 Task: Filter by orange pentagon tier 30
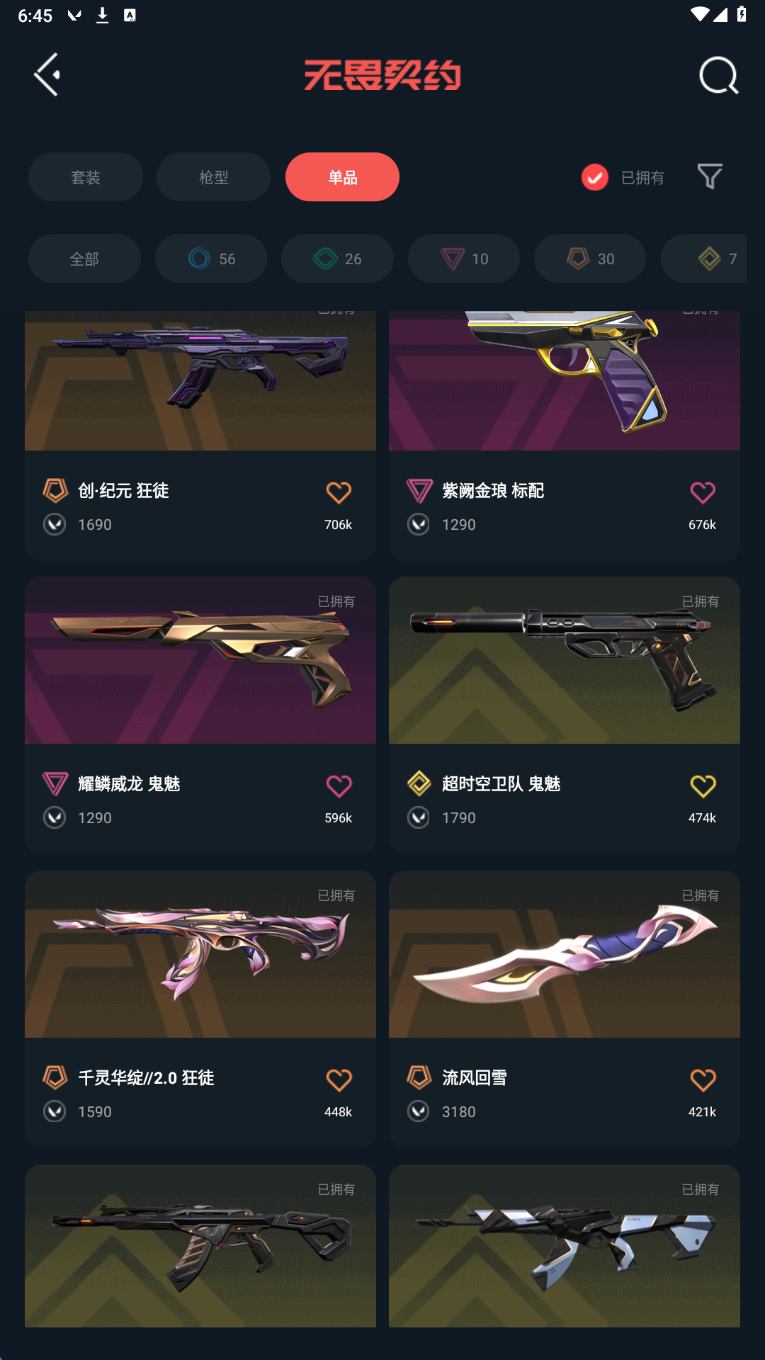590,259
